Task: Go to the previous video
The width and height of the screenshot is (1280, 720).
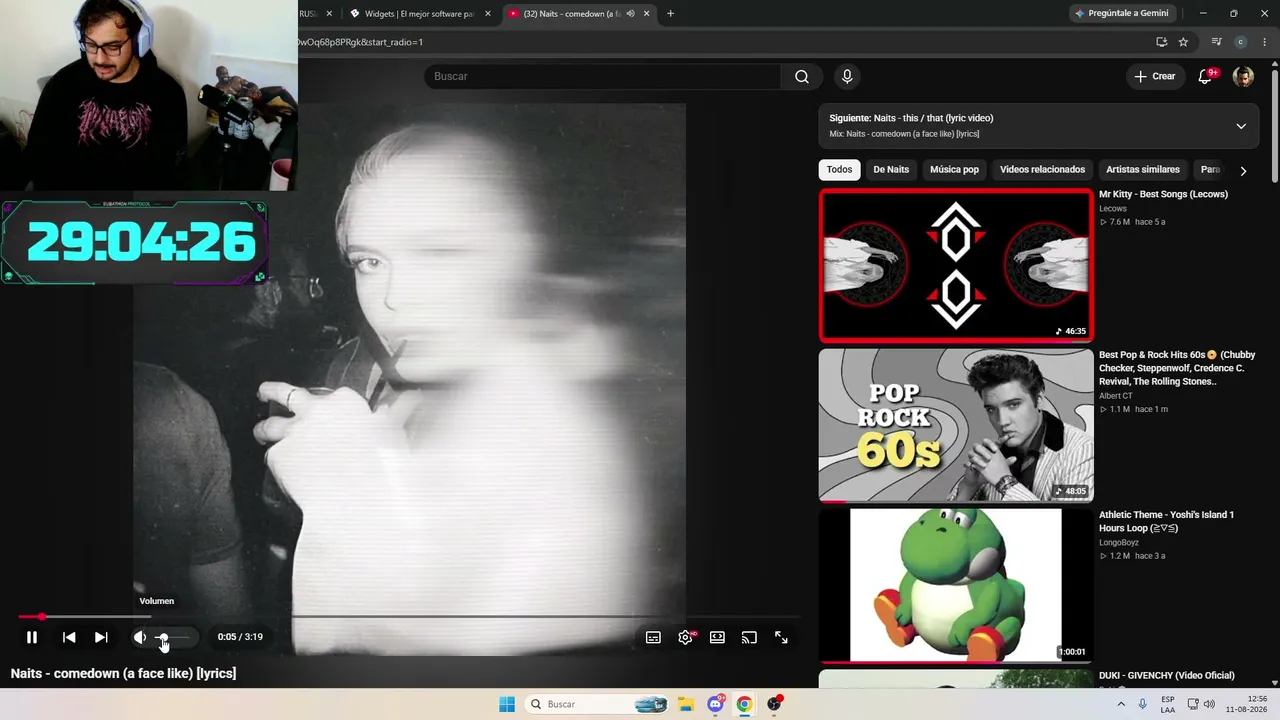Action: pyautogui.click(x=69, y=637)
